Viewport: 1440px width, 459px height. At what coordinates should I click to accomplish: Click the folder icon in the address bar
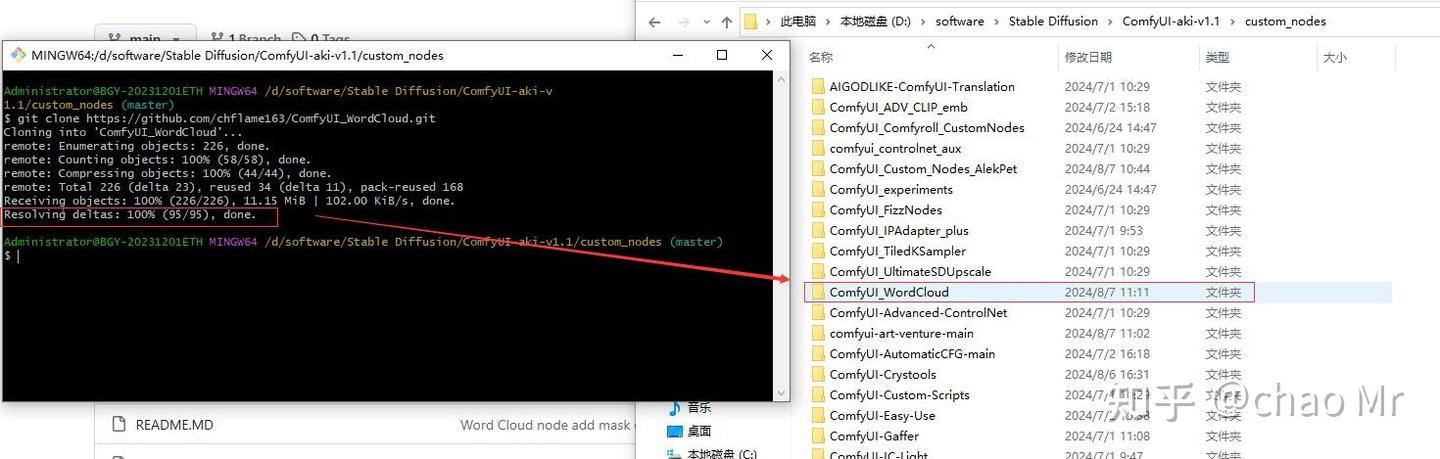(751, 21)
